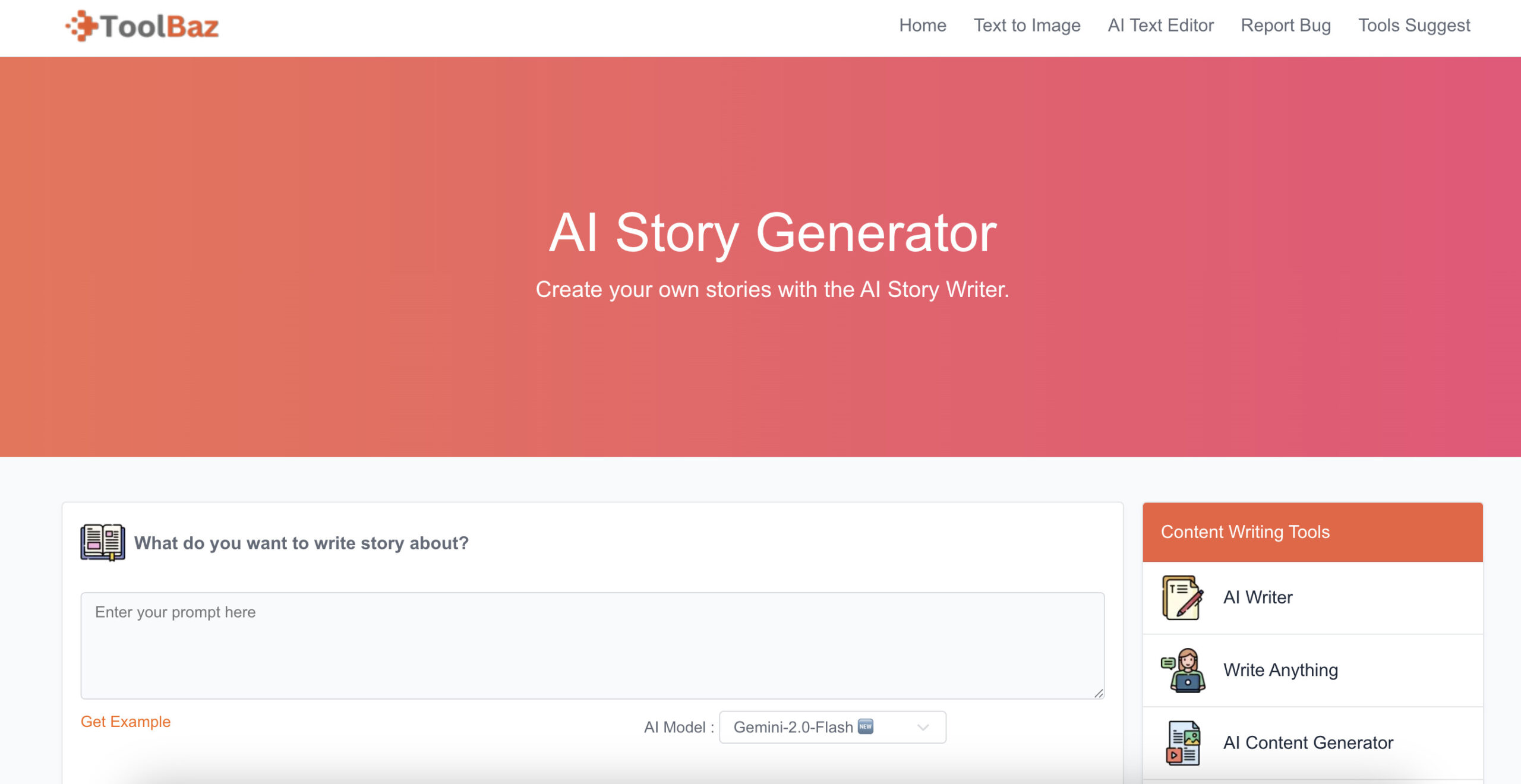This screenshot has height=784, width=1521.
Task: Select Report Bug in the navigation
Action: (x=1286, y=26)
